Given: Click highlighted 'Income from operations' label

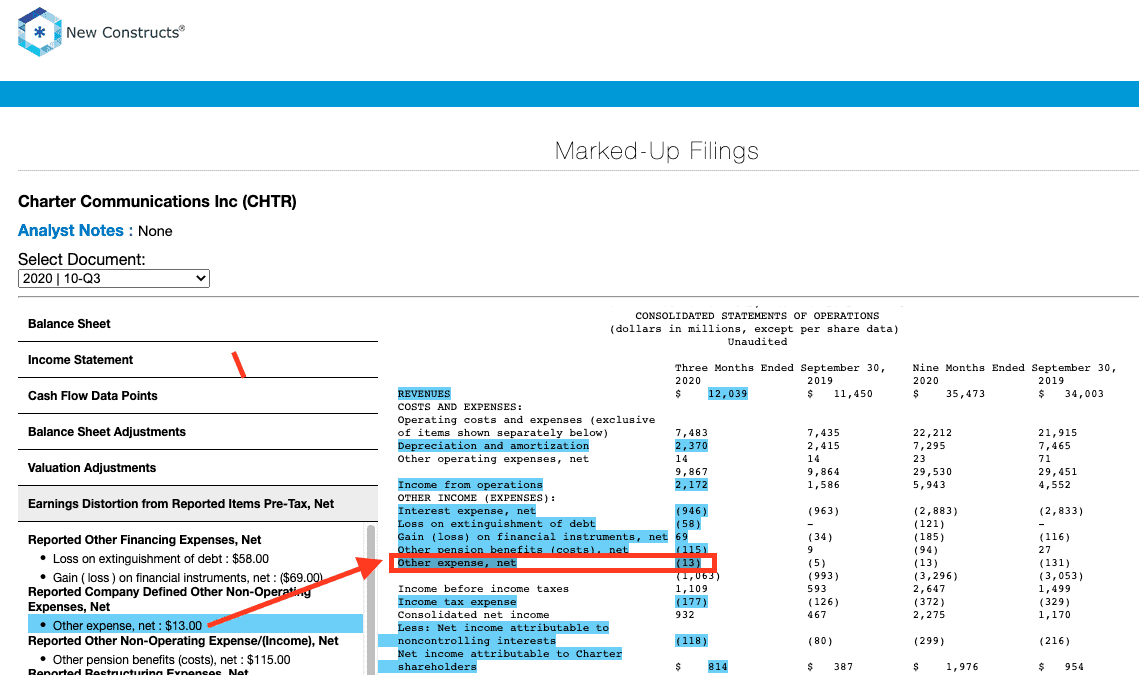Looking at the screenshot, I should click(470, 485).
